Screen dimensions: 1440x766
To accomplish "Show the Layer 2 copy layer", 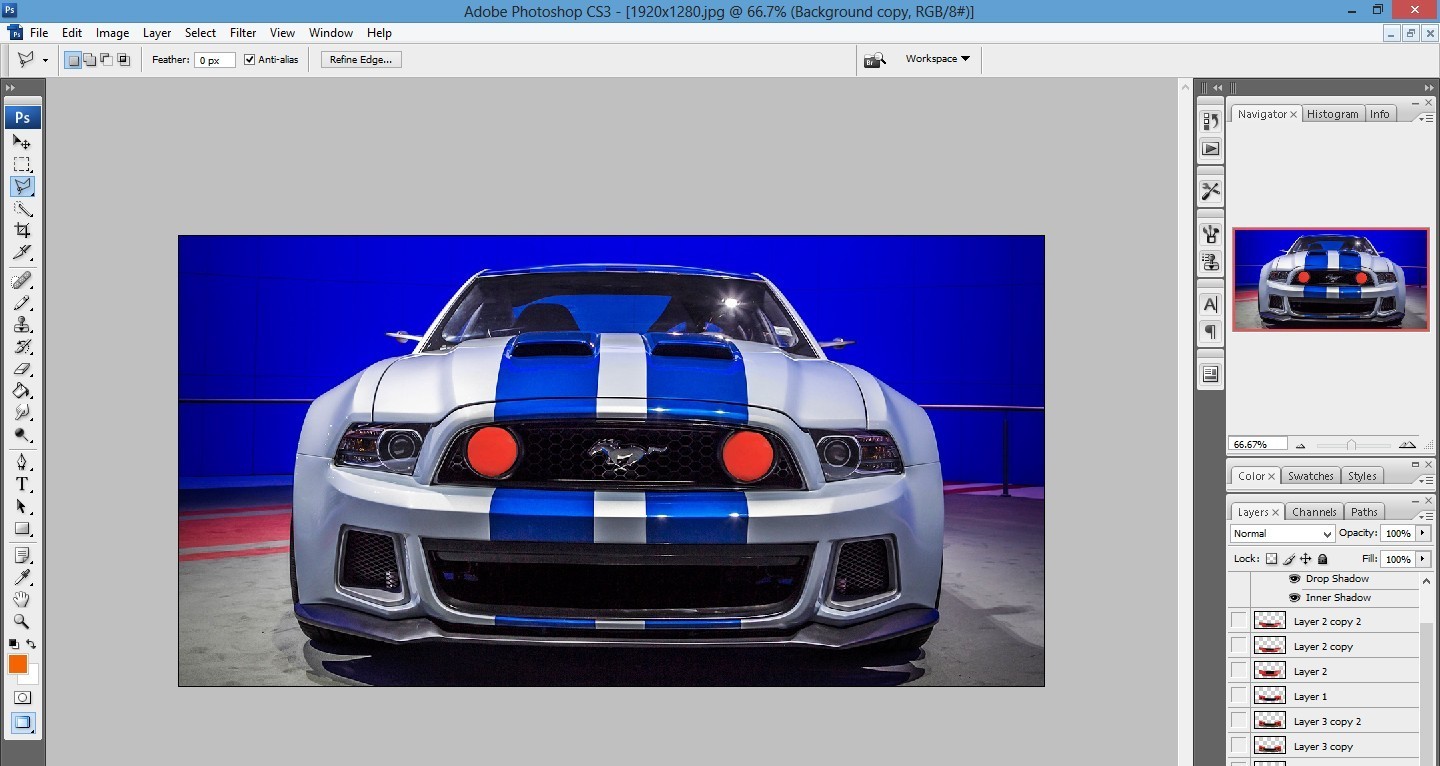I will tap(1239, 646).
